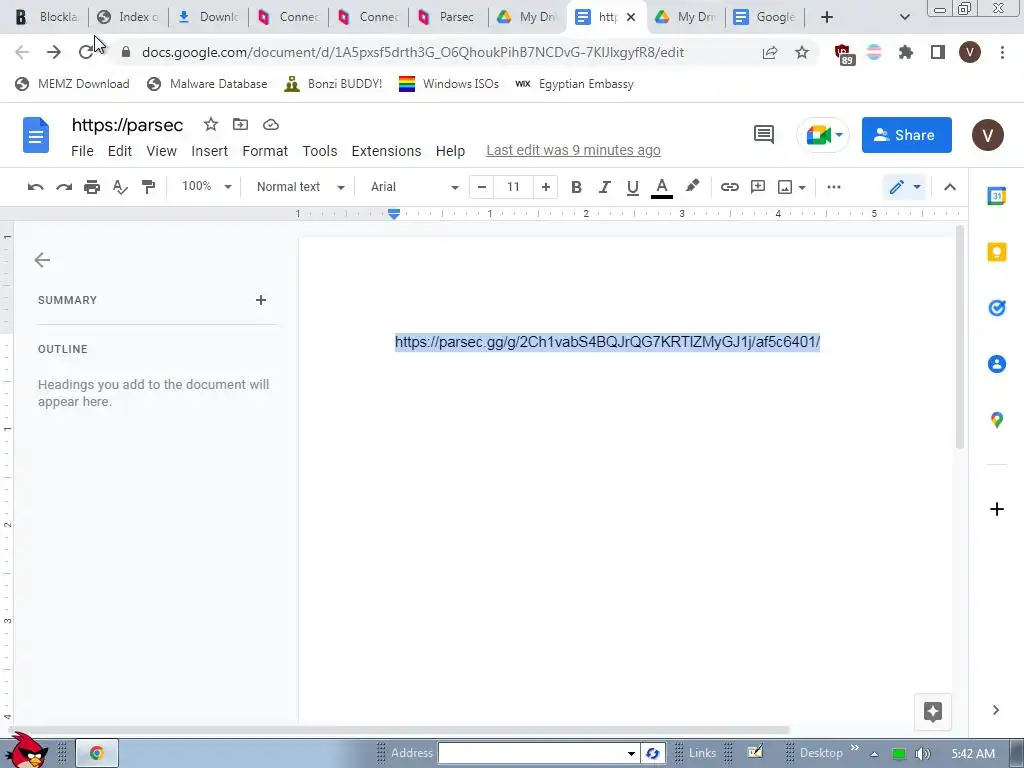
Task: Click the Move document folder icon
Action: [x=240, y=124]
